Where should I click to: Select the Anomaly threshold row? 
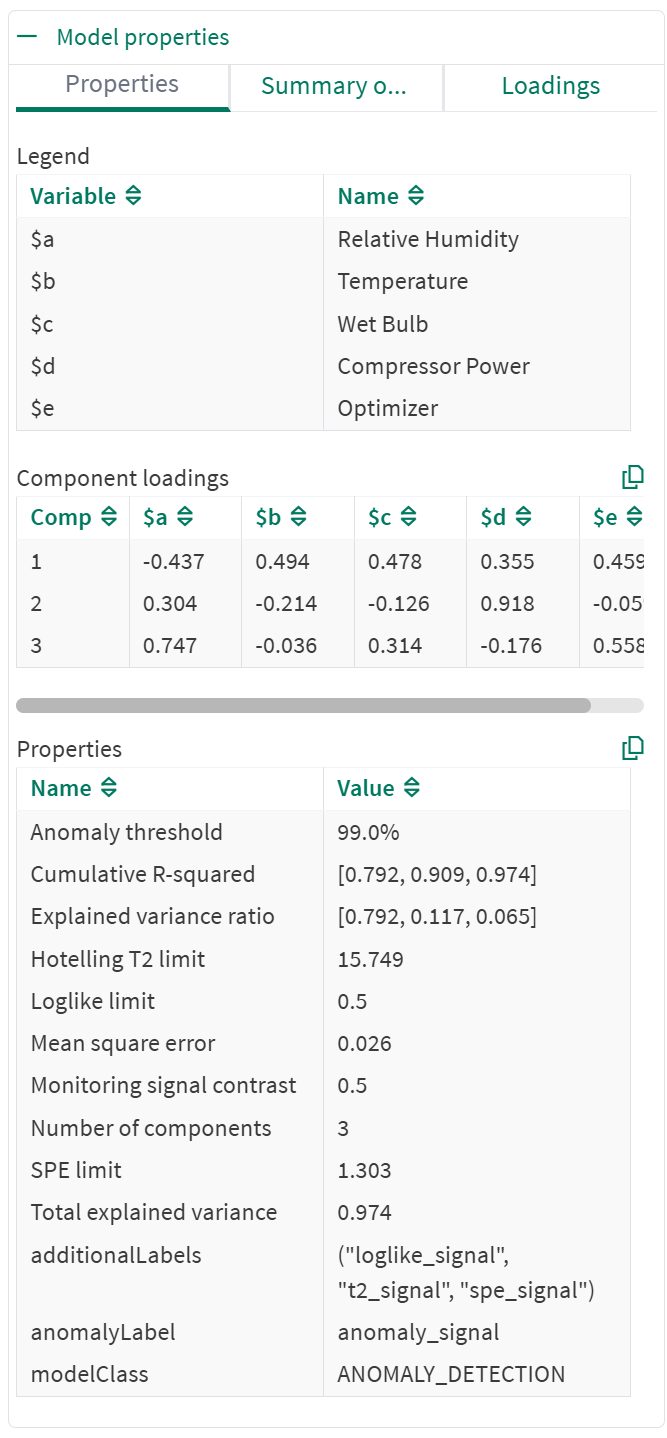coord(126,832)
